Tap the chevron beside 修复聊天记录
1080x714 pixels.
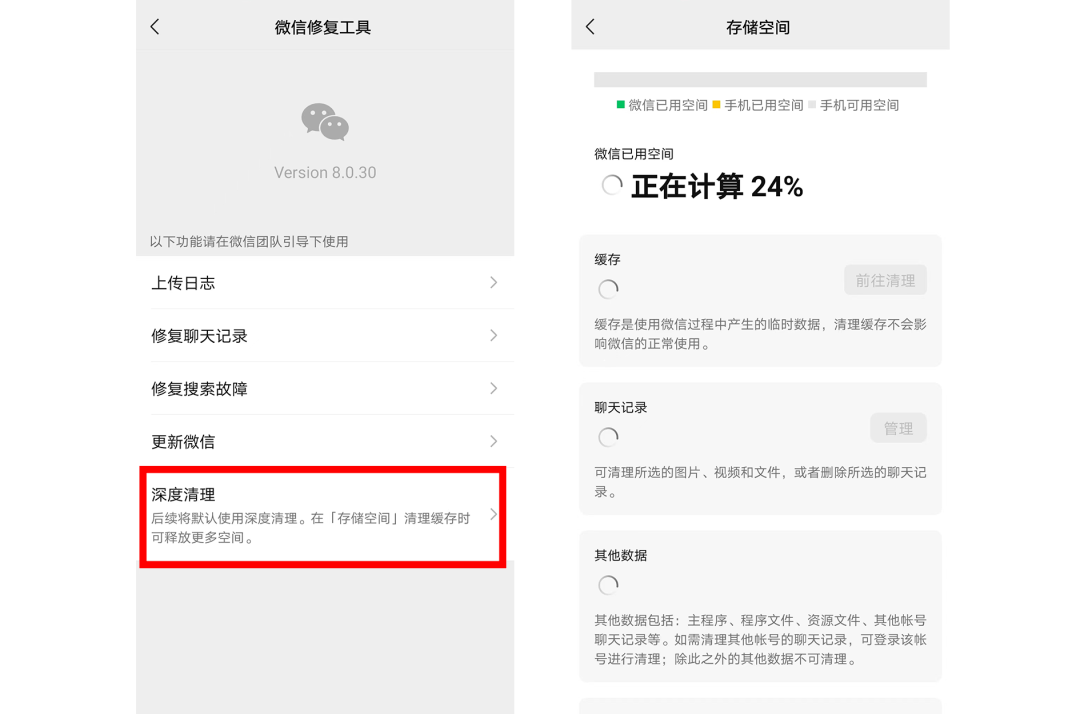tap(494, 335)
